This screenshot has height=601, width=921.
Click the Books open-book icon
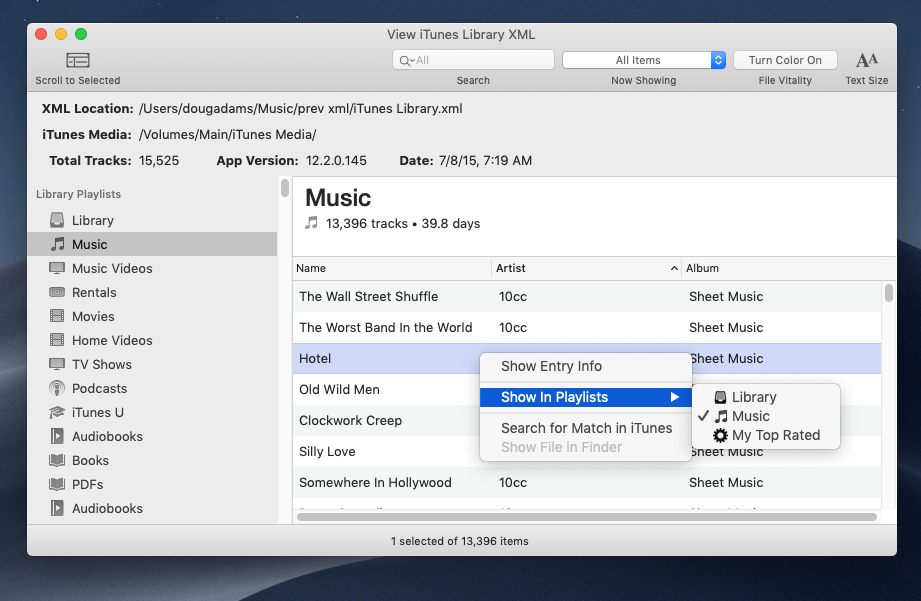(x=57, y=461)
